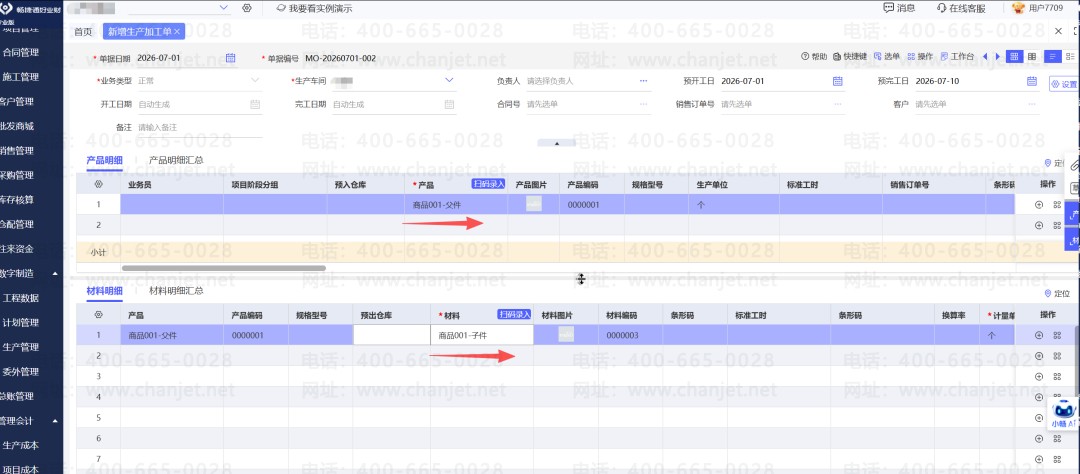Select the 材料明细 tab
Viewport: 1080px width, 474px height.
(105, 291)
